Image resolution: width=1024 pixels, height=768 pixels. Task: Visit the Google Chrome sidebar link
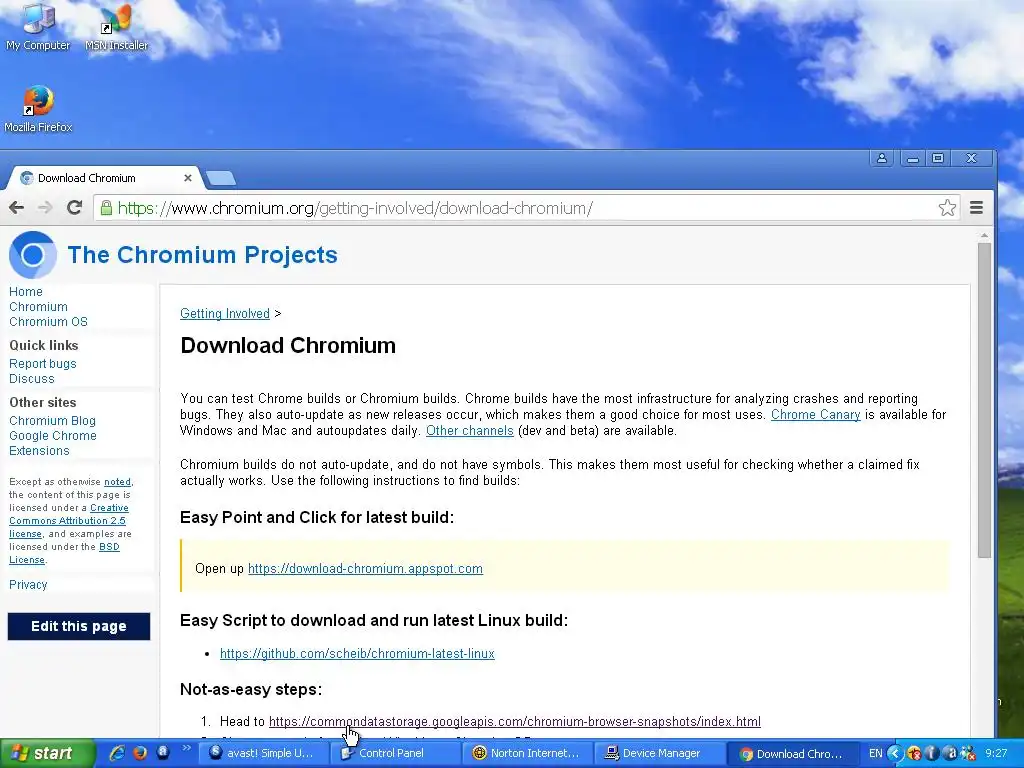click(x=53, y=436)
